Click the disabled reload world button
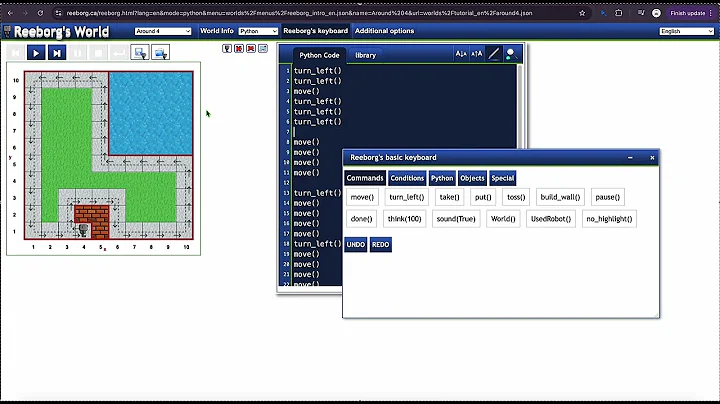The height and width of the screenshot is (404, 720). pyautogui.click(x=16, y=53)
